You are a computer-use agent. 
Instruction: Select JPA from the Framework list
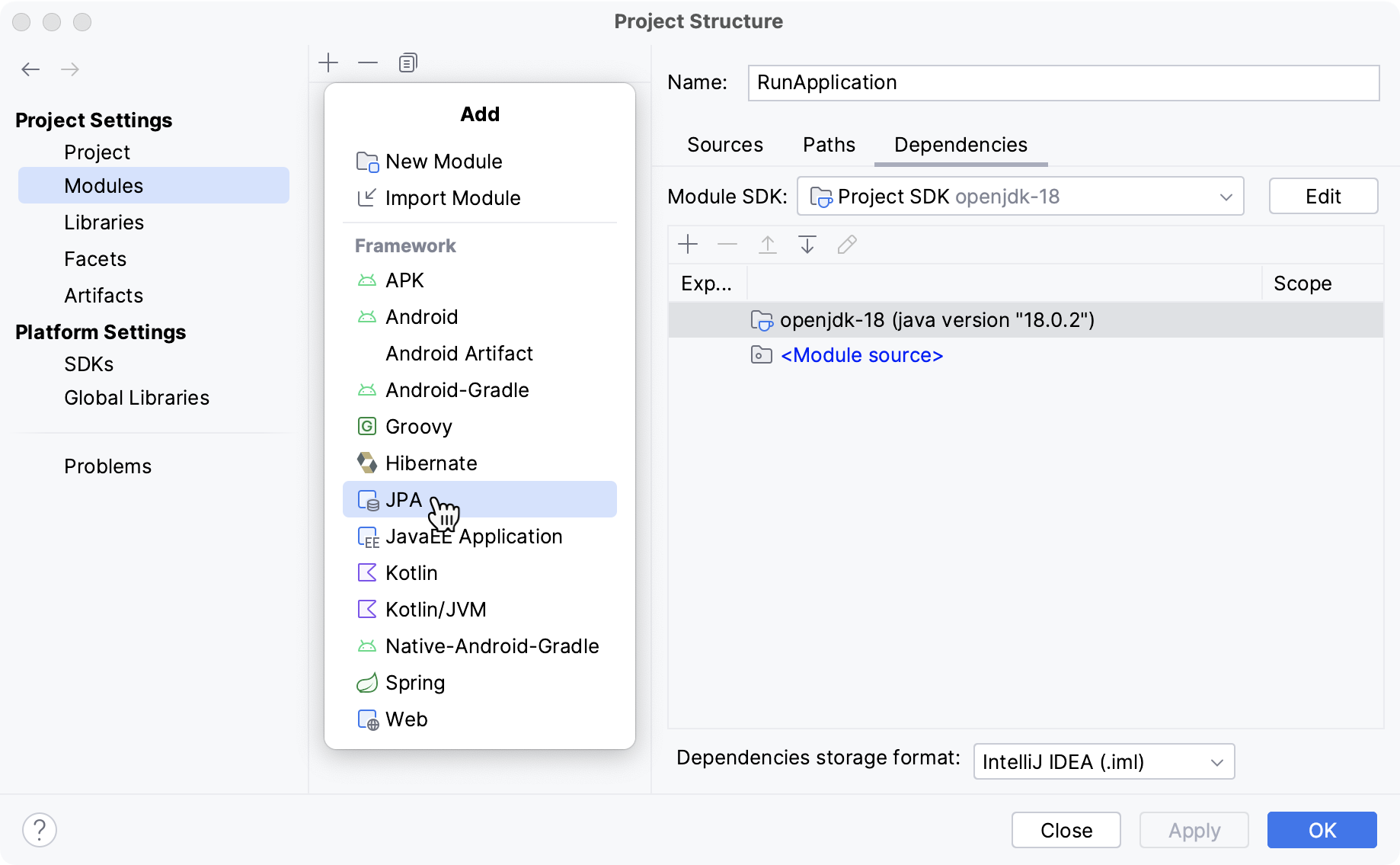[404, 499]
